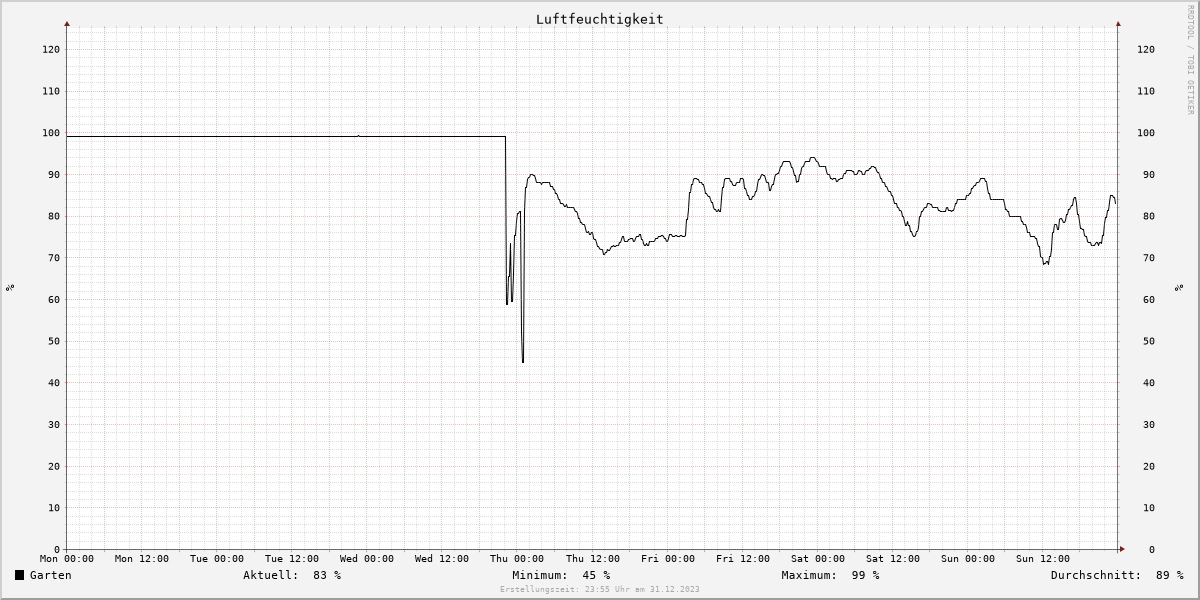1200x600 pixels.
Task: Select the 70 label on the left axis
Action: [55, 258]
